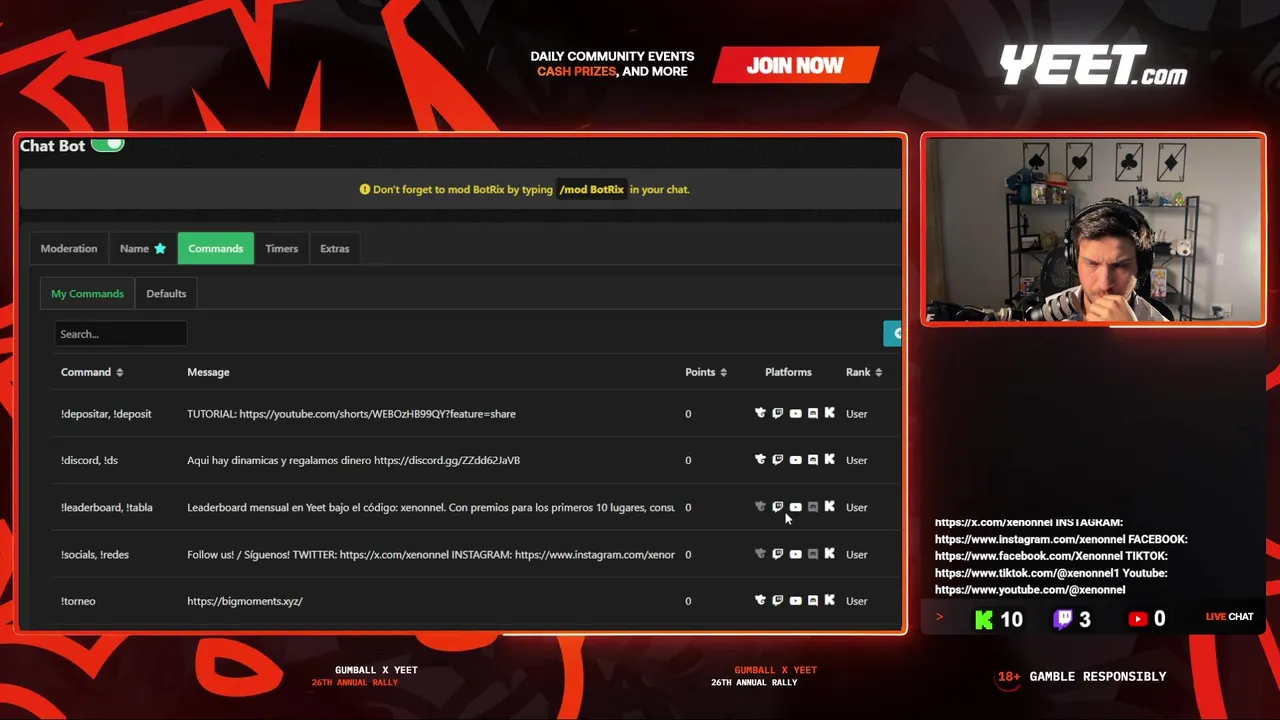Click the Trovo icon in the !depositar row
1280x720 pixels.
760,413
